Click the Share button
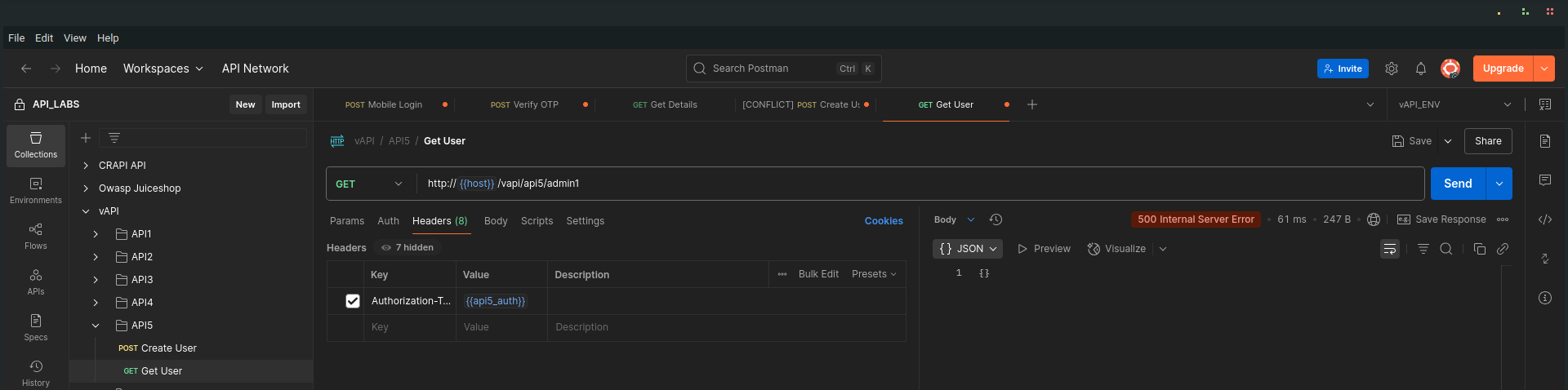The height and width of the screenshot is (390, 1568). coord(1488,141)
